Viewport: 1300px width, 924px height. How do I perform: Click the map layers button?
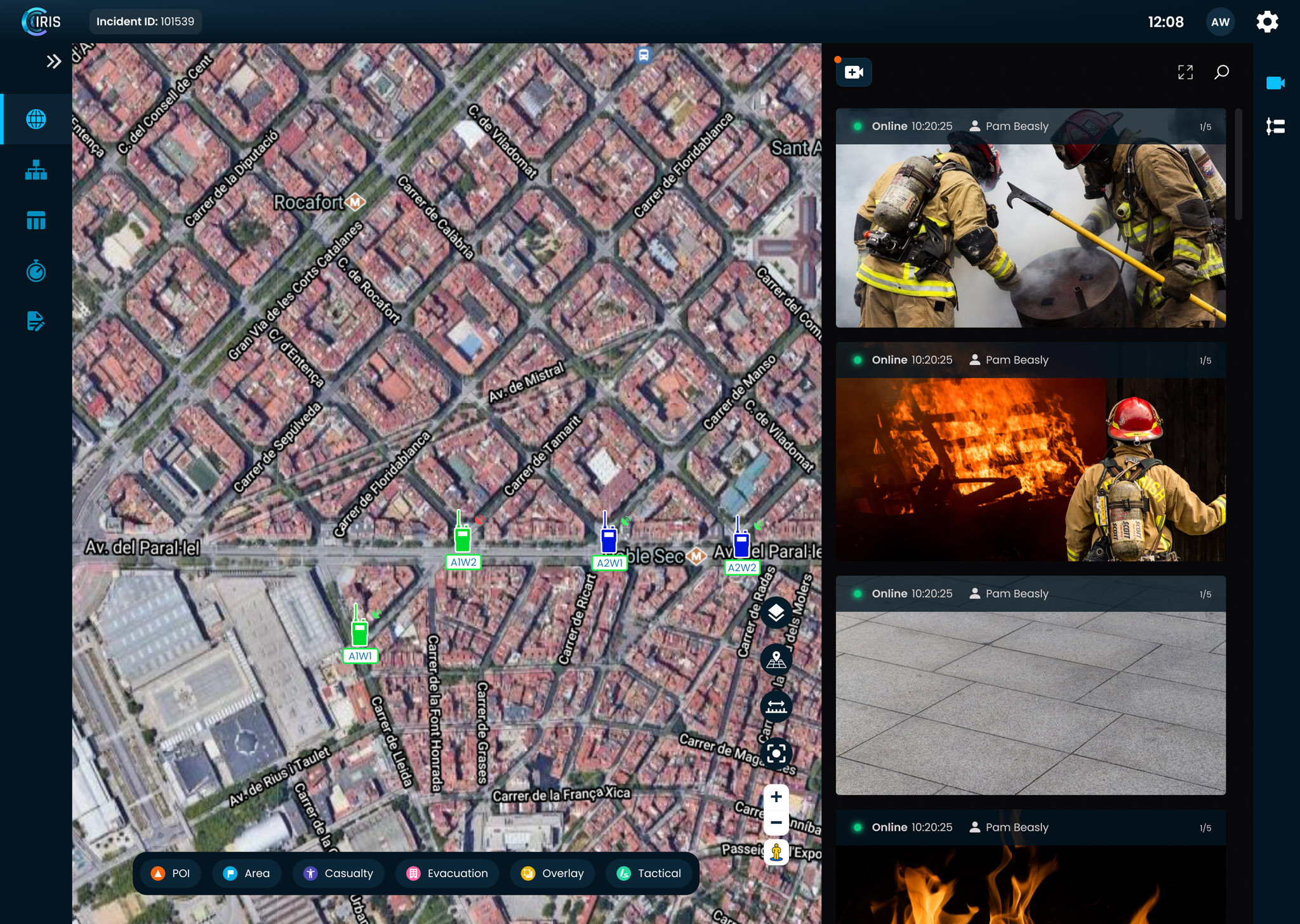click(776, 613)
